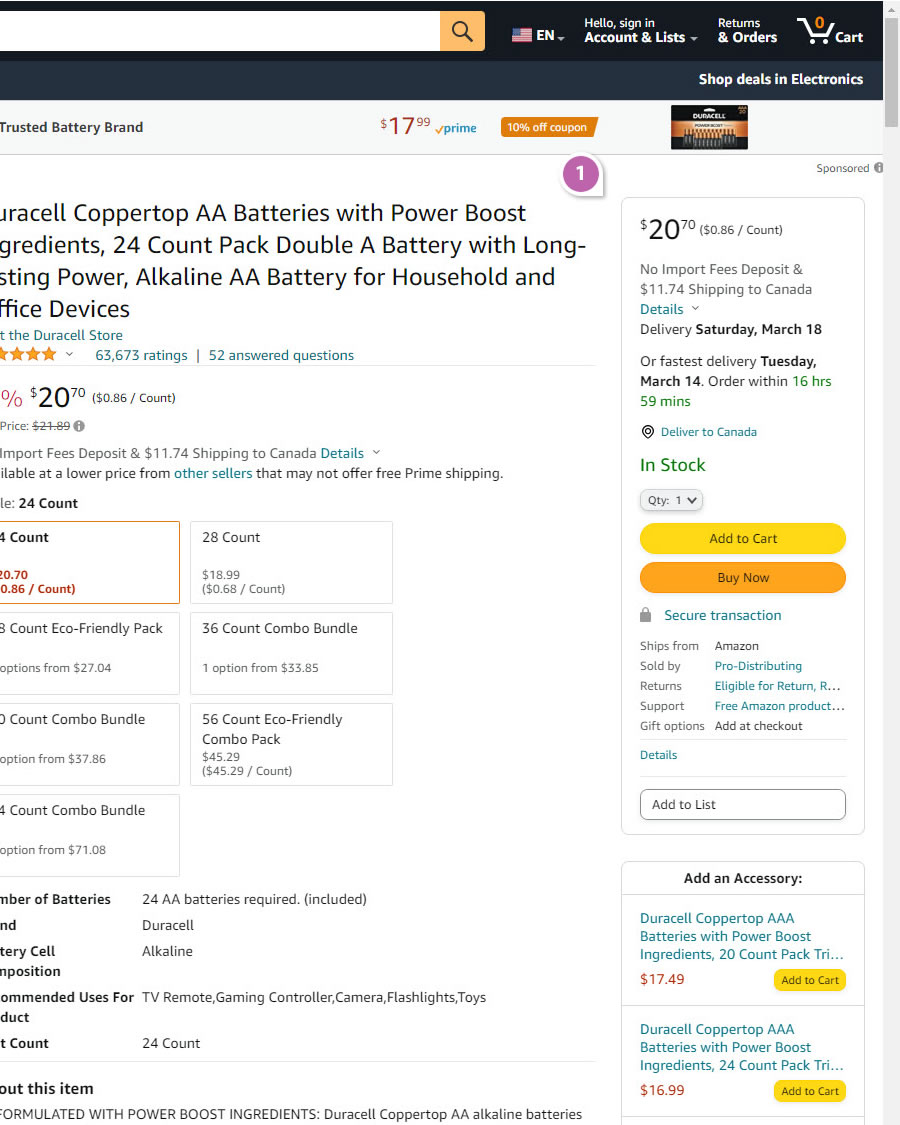900x1125 pixels.
Task: Select the 36 Count Combo Bundle option
Action: point(291,653)
